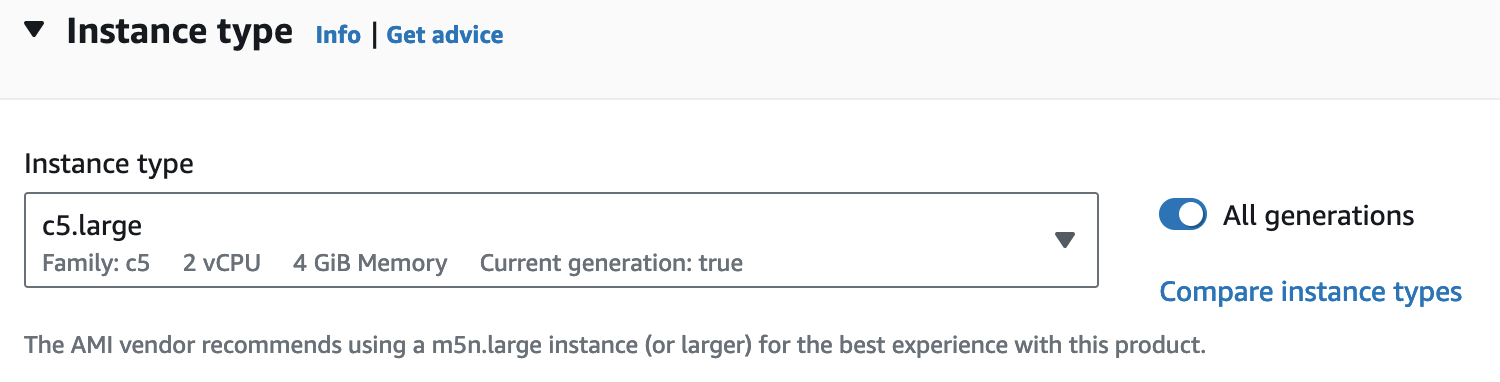This screenshot has height=382, width=1500.
Task: Click the 2 vCPU detail in selector
Action: pyautogui.click(x=222, y=264)
